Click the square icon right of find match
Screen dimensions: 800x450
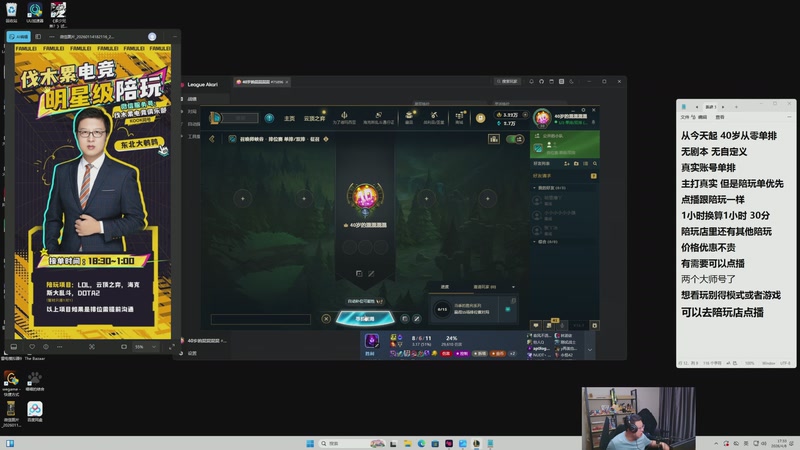click(405, 318)
